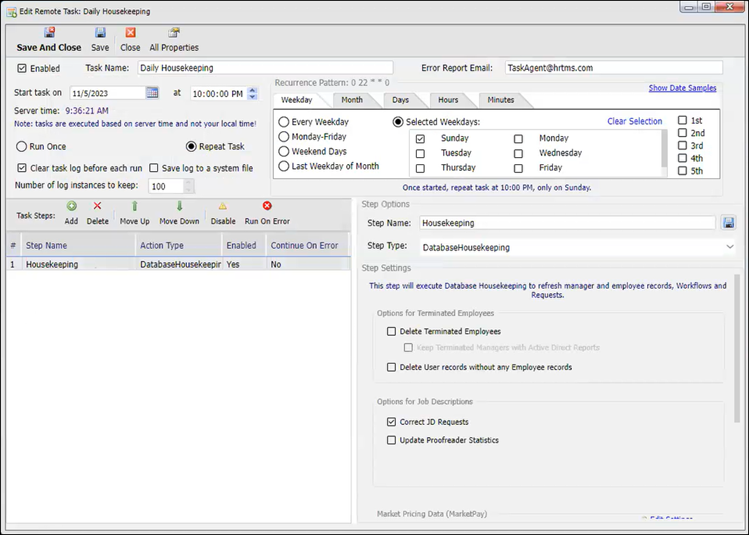Click the Save disk icon in toolbar

point(100,33)
